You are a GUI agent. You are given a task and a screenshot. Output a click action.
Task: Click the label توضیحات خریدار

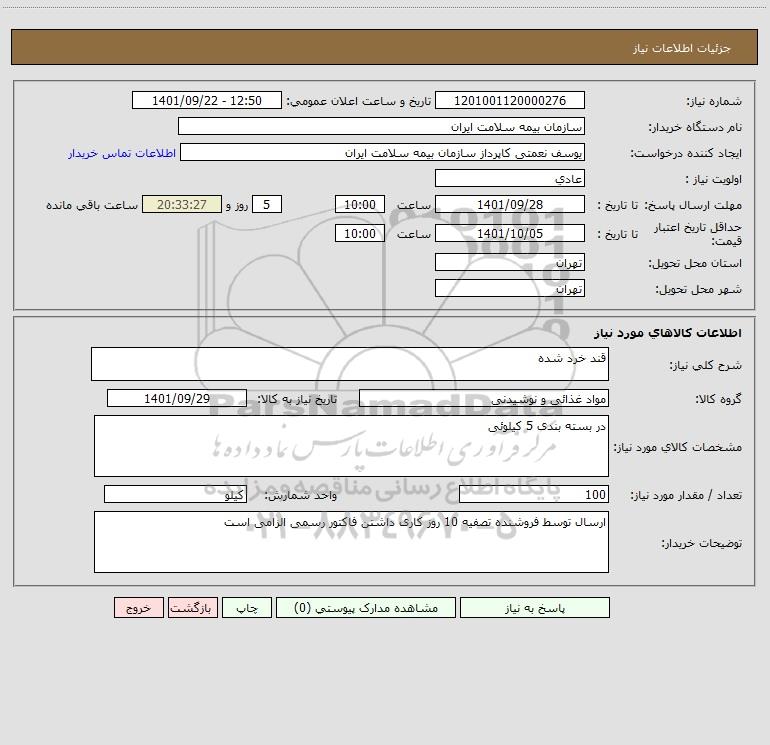point(701,543)
